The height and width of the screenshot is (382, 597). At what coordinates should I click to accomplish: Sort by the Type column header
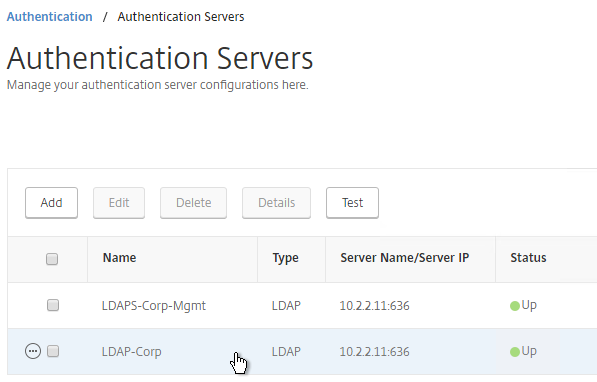(x=286, y=258)
